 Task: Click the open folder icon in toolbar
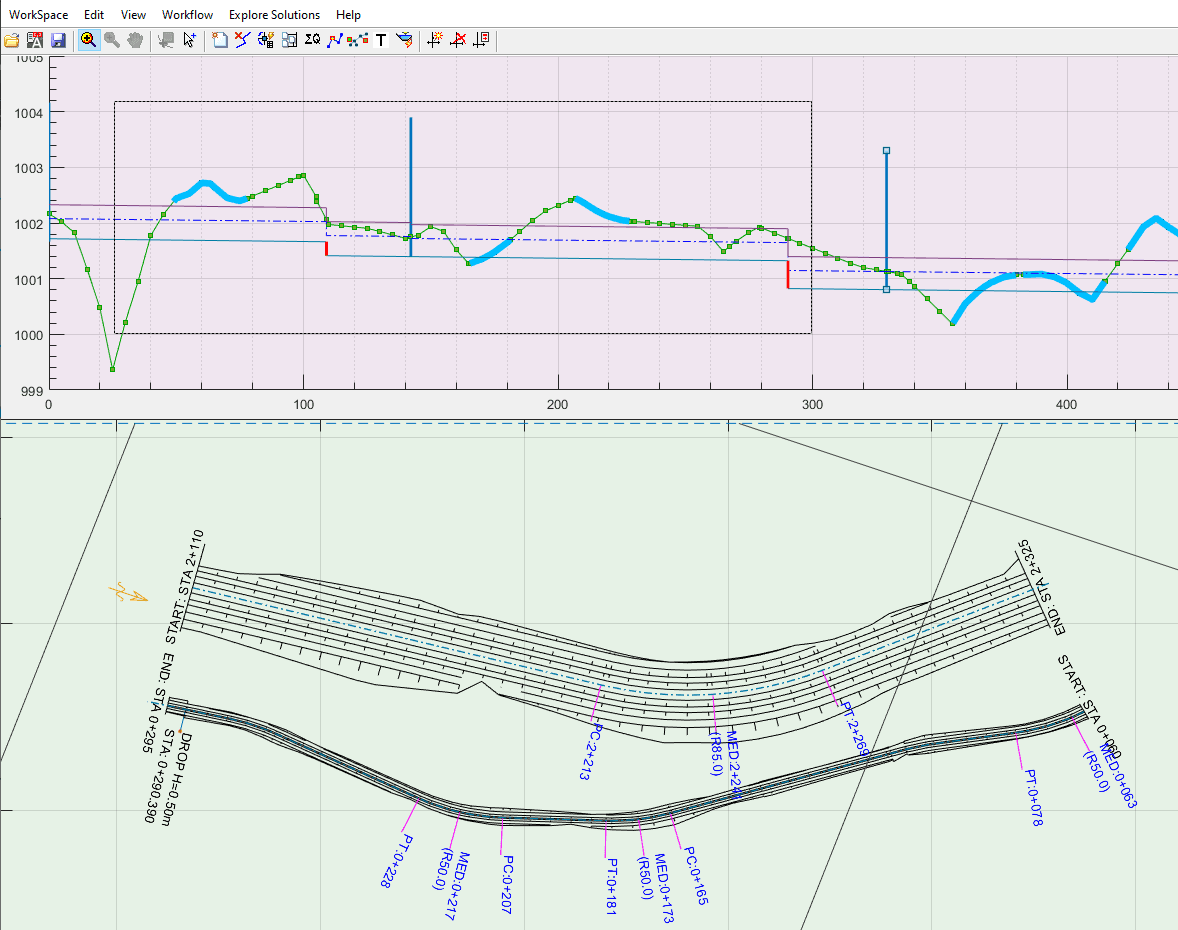coord(12,40)
